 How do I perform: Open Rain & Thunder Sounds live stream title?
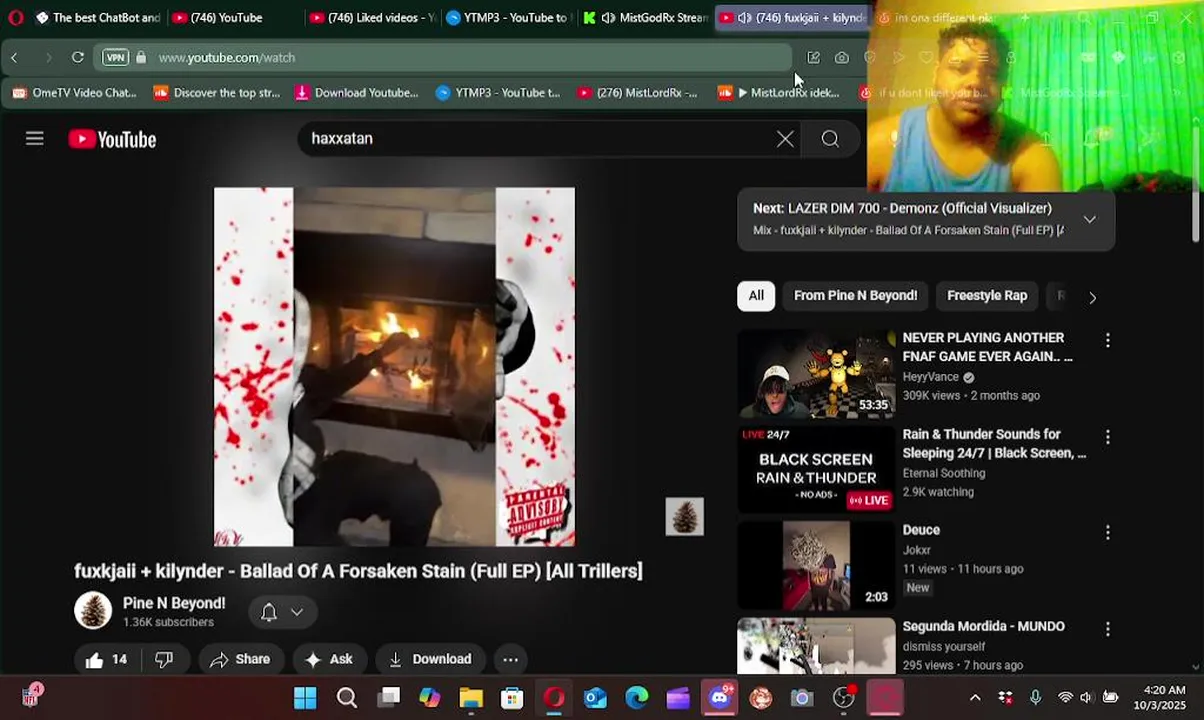pos(994,444)
